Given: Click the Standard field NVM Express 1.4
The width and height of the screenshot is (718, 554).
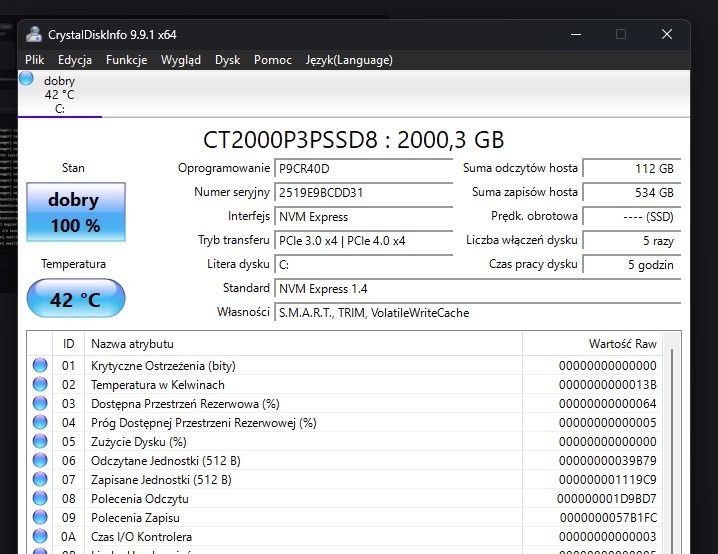Looking at the screenshot, I should click(478, 288).
